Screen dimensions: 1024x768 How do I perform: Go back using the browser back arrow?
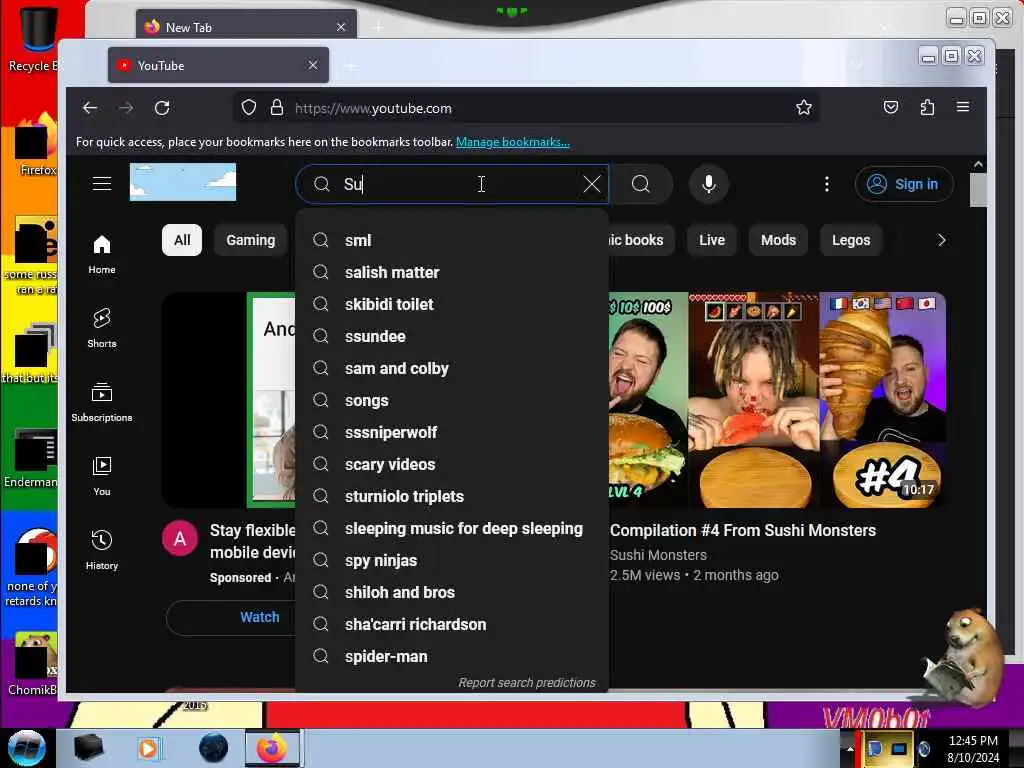90,108
